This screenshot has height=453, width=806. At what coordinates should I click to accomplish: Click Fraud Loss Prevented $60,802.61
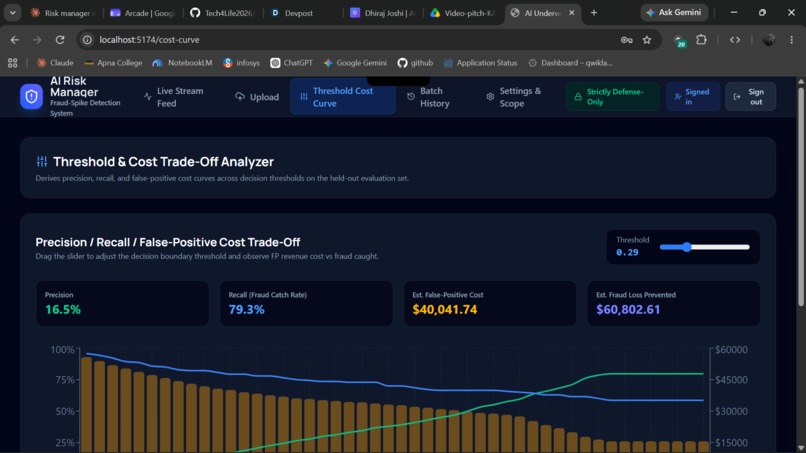(x=628, y=310)
